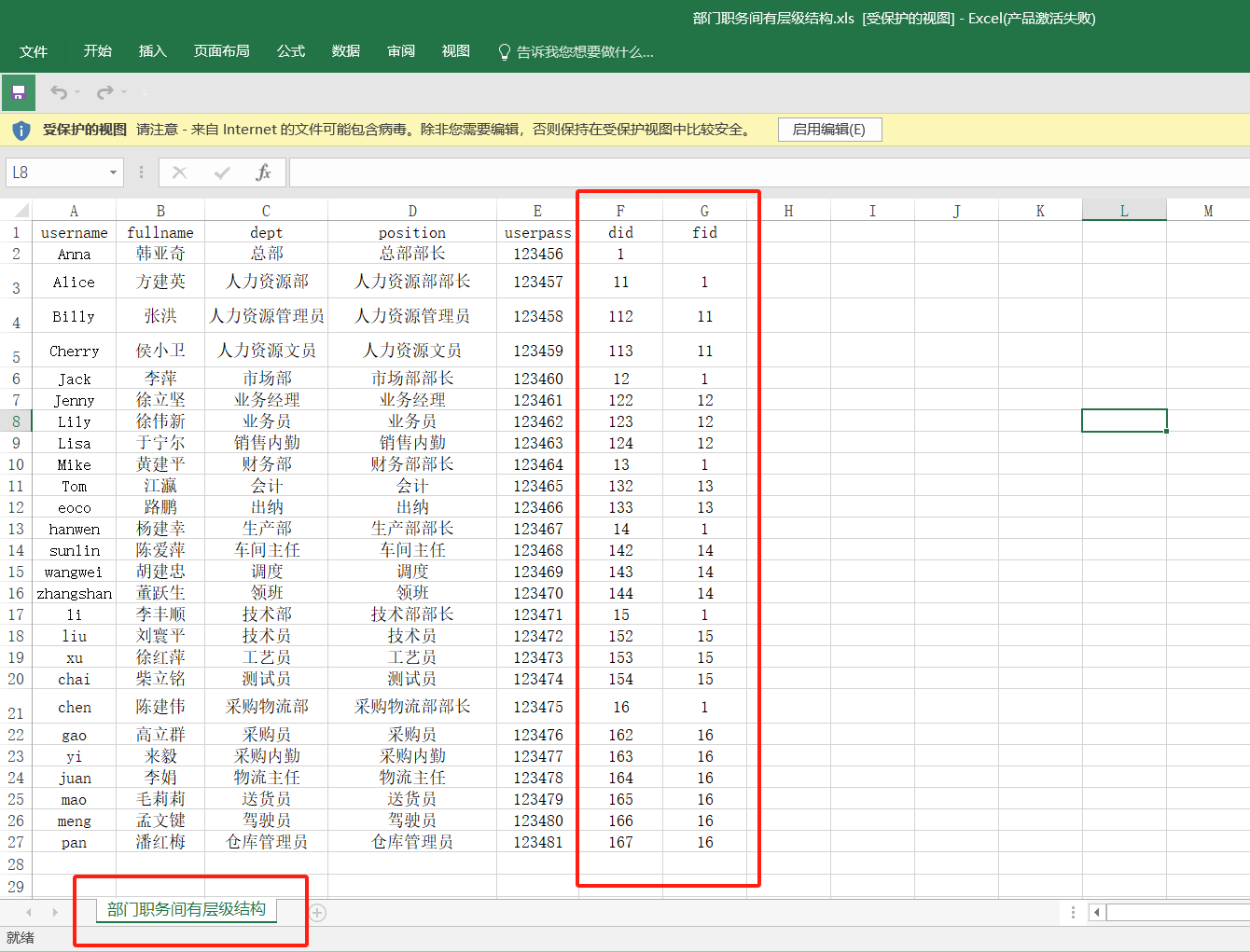Open the 插入 Insert ribbon tab
This screenshot has height=952, width=1250.
coord(153,51)
